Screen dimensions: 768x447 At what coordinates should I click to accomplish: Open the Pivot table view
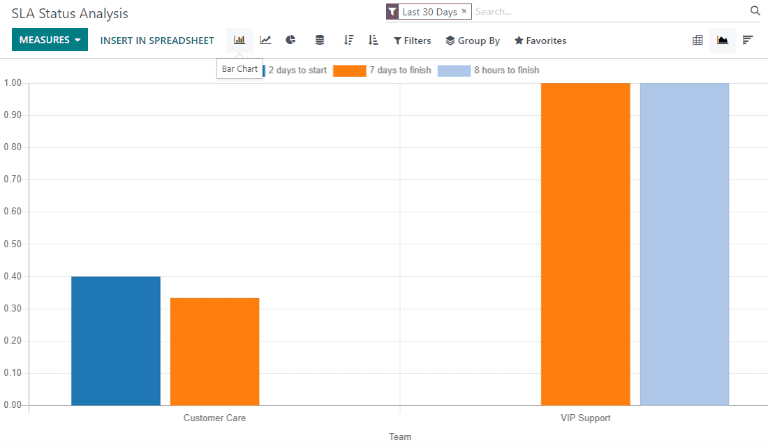(x=697, y=40)
